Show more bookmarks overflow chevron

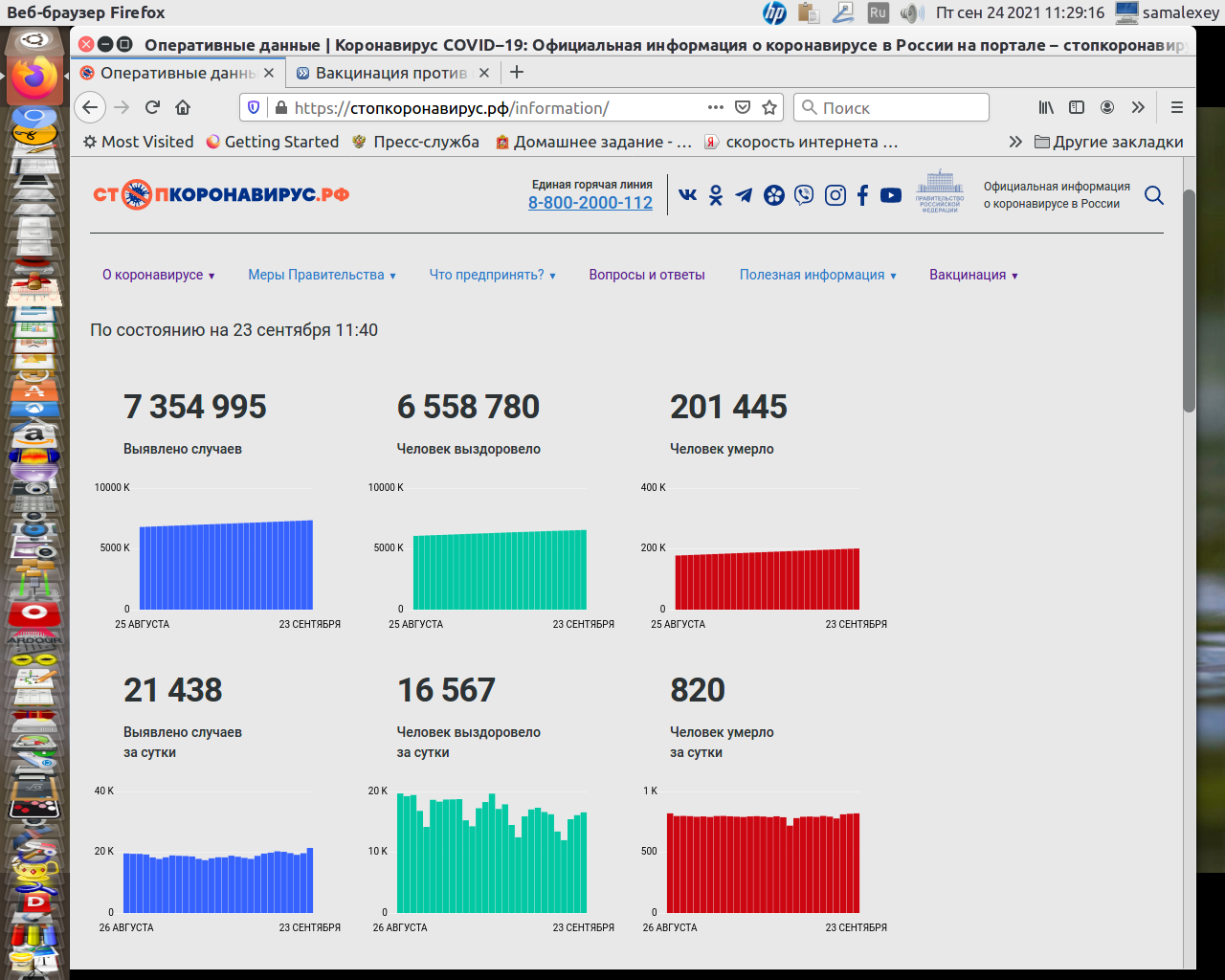(1015, 142)
